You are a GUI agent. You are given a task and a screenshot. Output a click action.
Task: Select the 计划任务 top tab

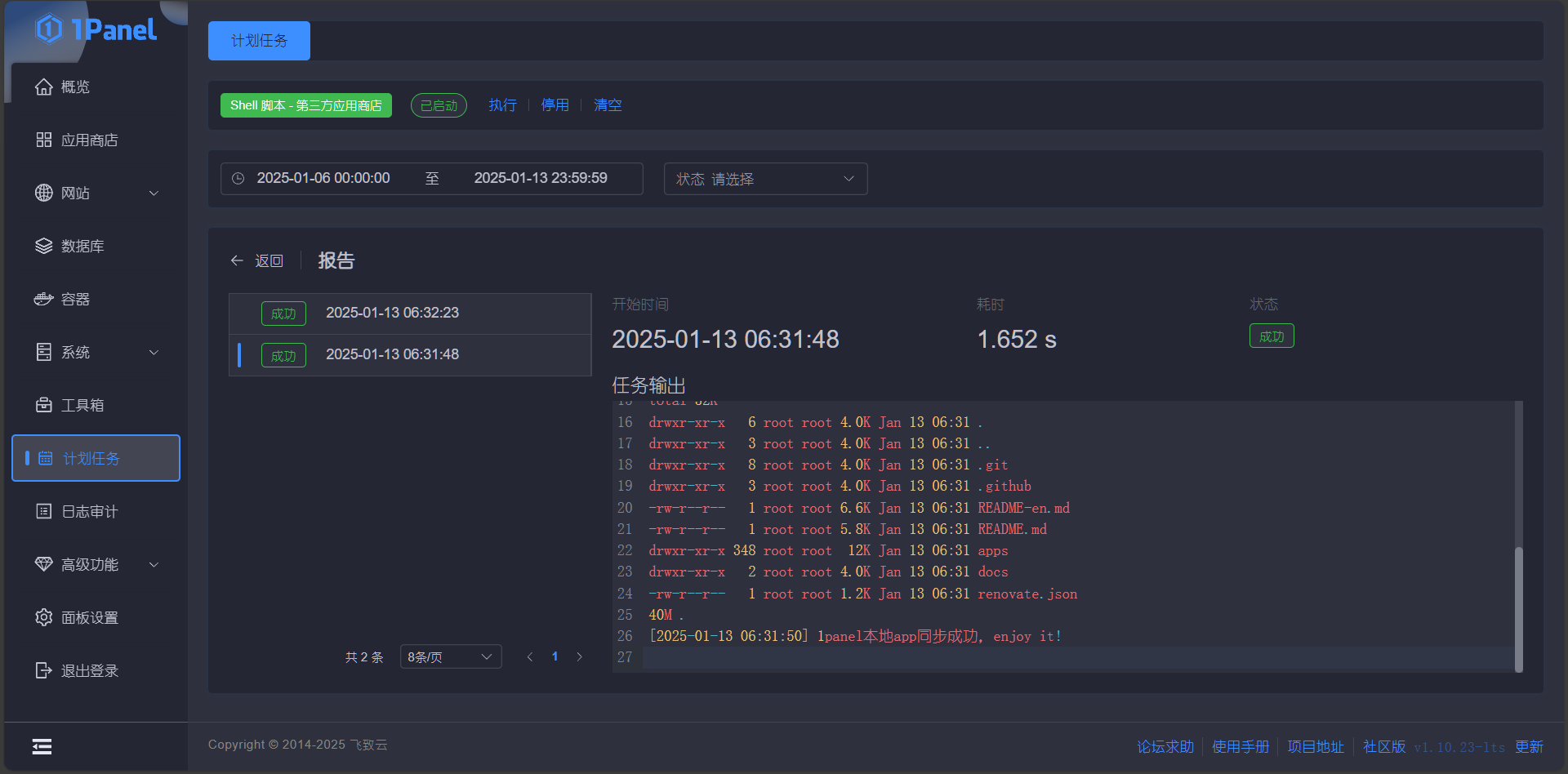[259, 41]
